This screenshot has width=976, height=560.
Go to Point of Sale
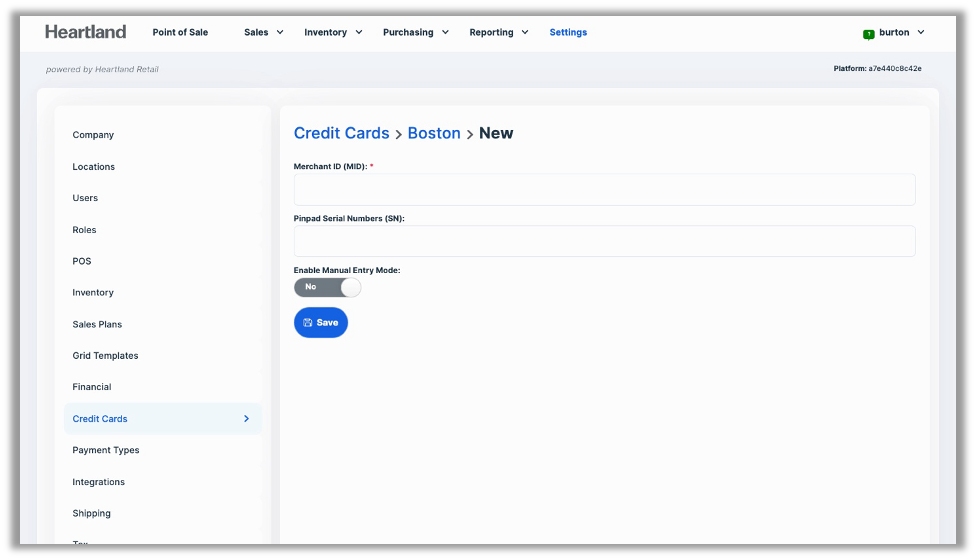[x=180, y=32]
